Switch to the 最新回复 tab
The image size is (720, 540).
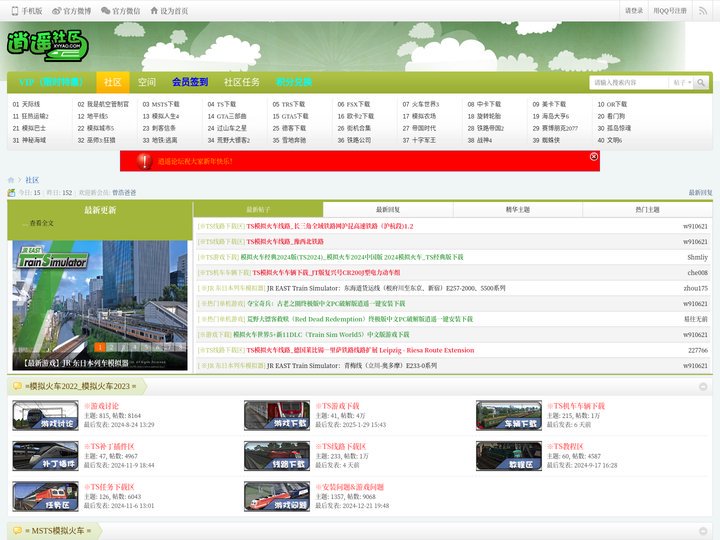click(x=388, y=209)
